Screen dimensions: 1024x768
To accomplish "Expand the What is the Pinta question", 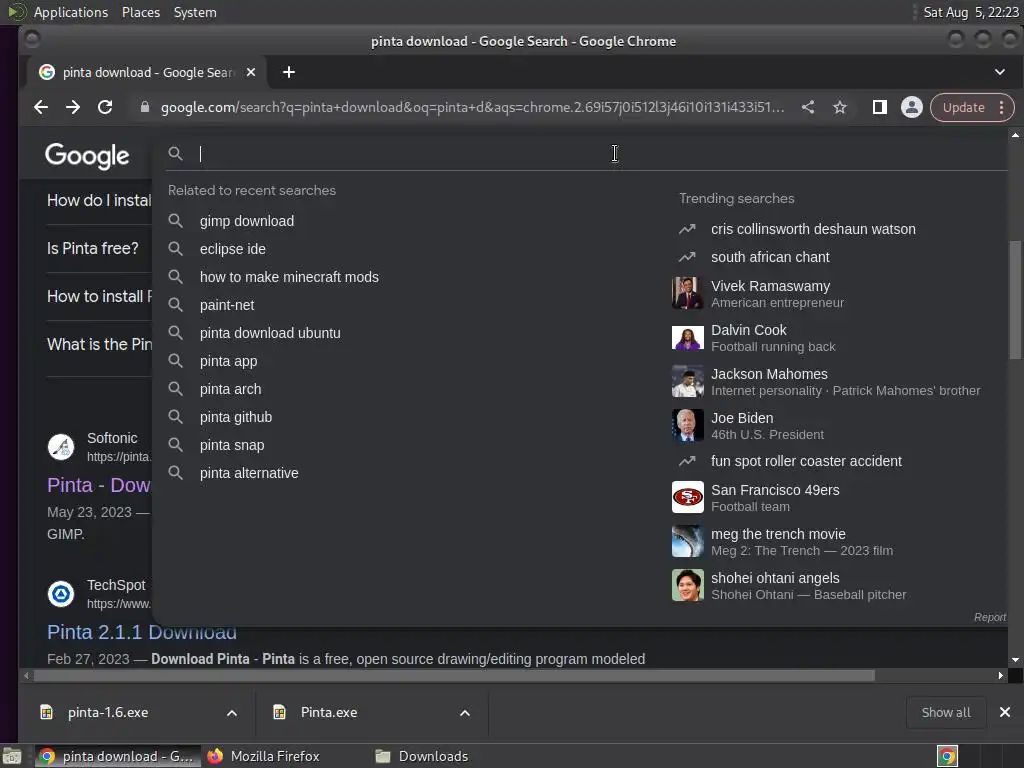I will [x=99, y=344].
